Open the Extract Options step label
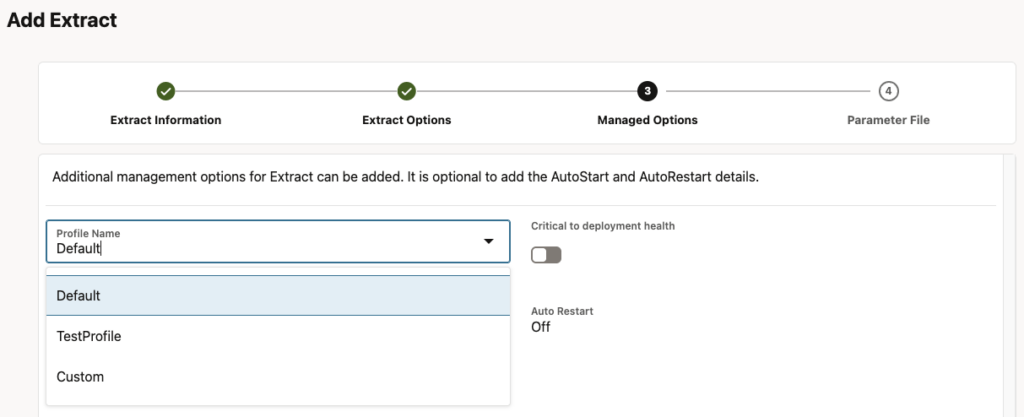Screen dimensions: 1024x417 [406, 120]
